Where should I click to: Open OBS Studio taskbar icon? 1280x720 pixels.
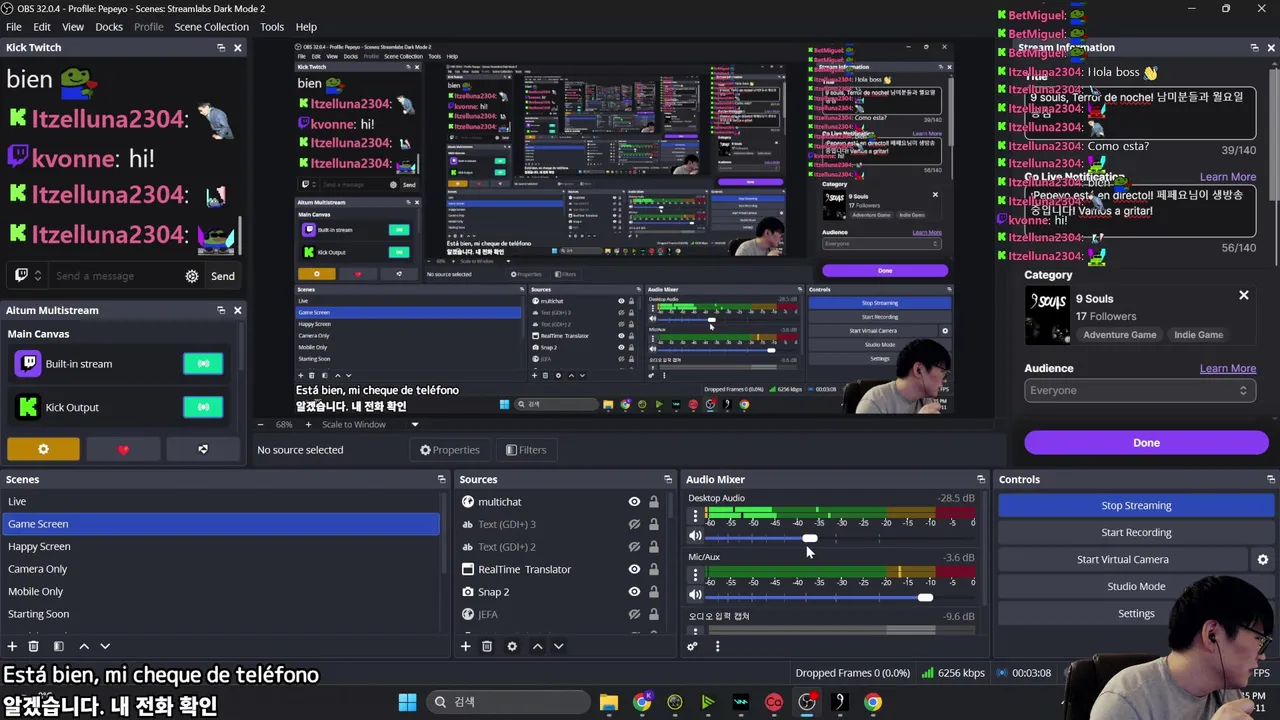point(807,702)
